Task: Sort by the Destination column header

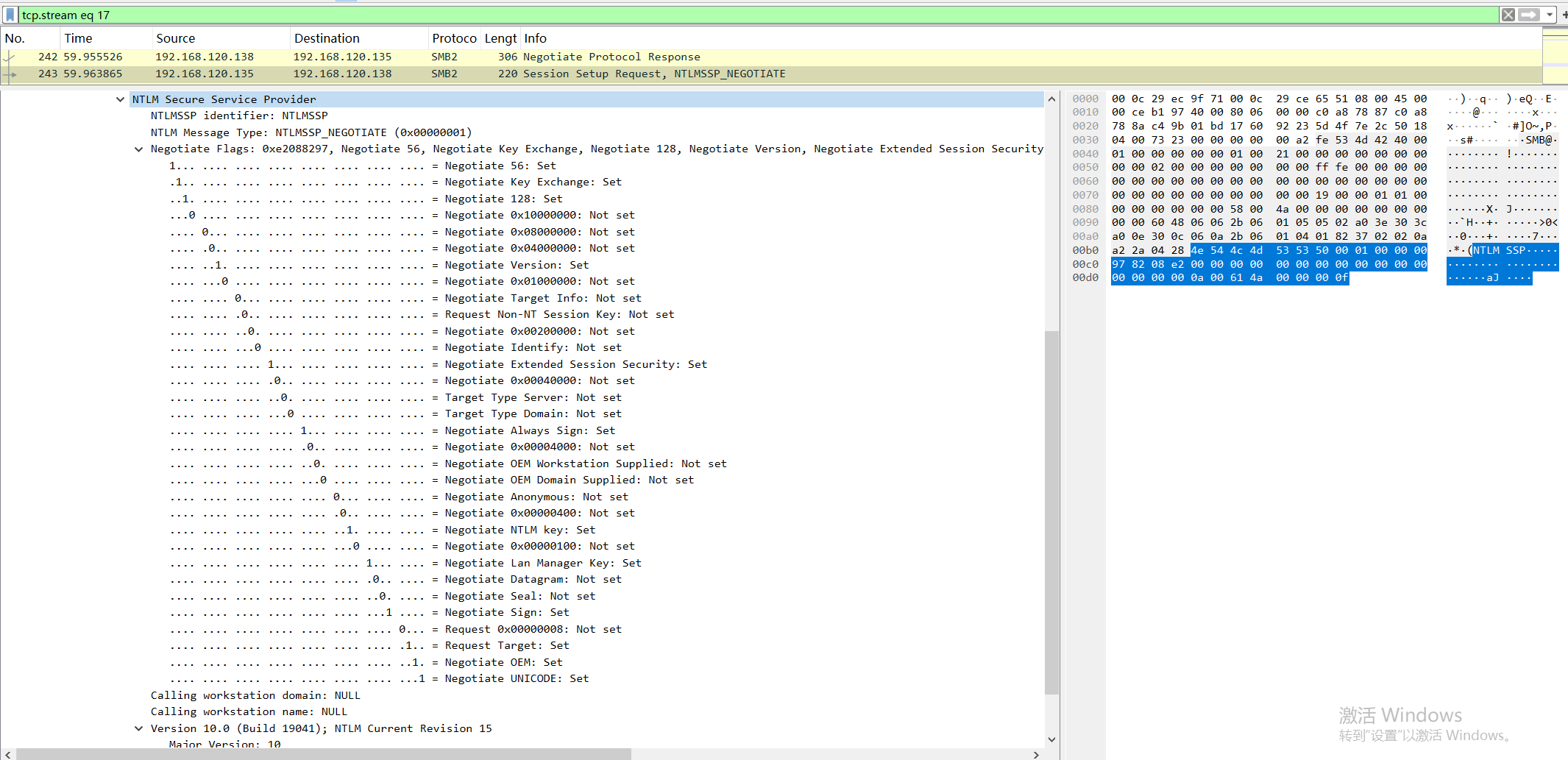Action: coord(327,38)
